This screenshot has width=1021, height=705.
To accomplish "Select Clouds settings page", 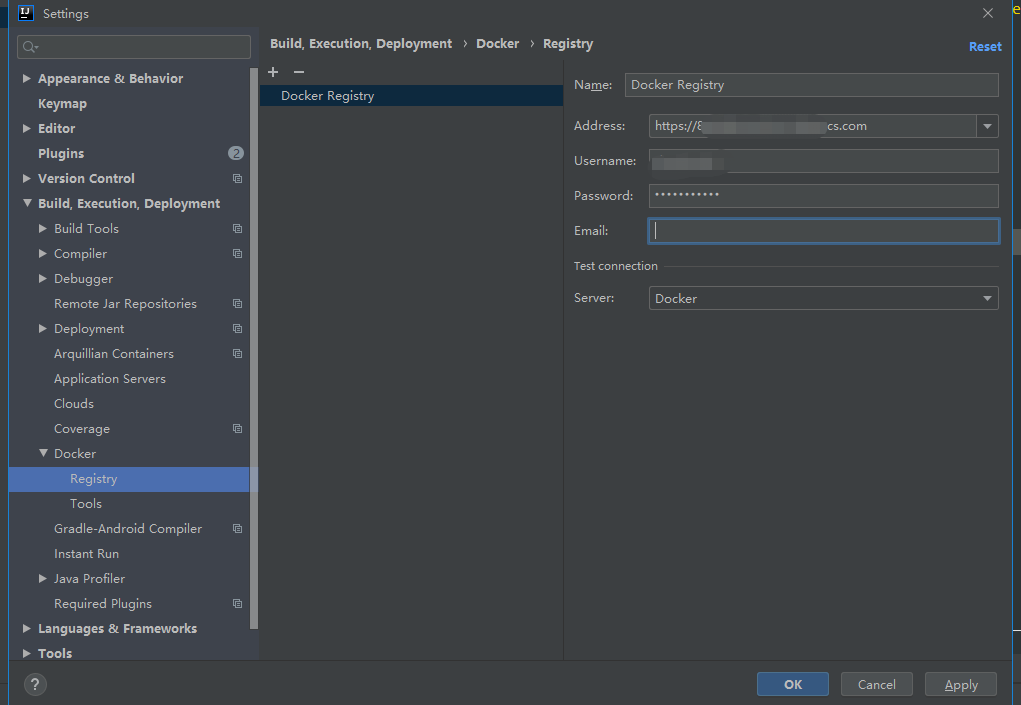I will click(74, 404).
